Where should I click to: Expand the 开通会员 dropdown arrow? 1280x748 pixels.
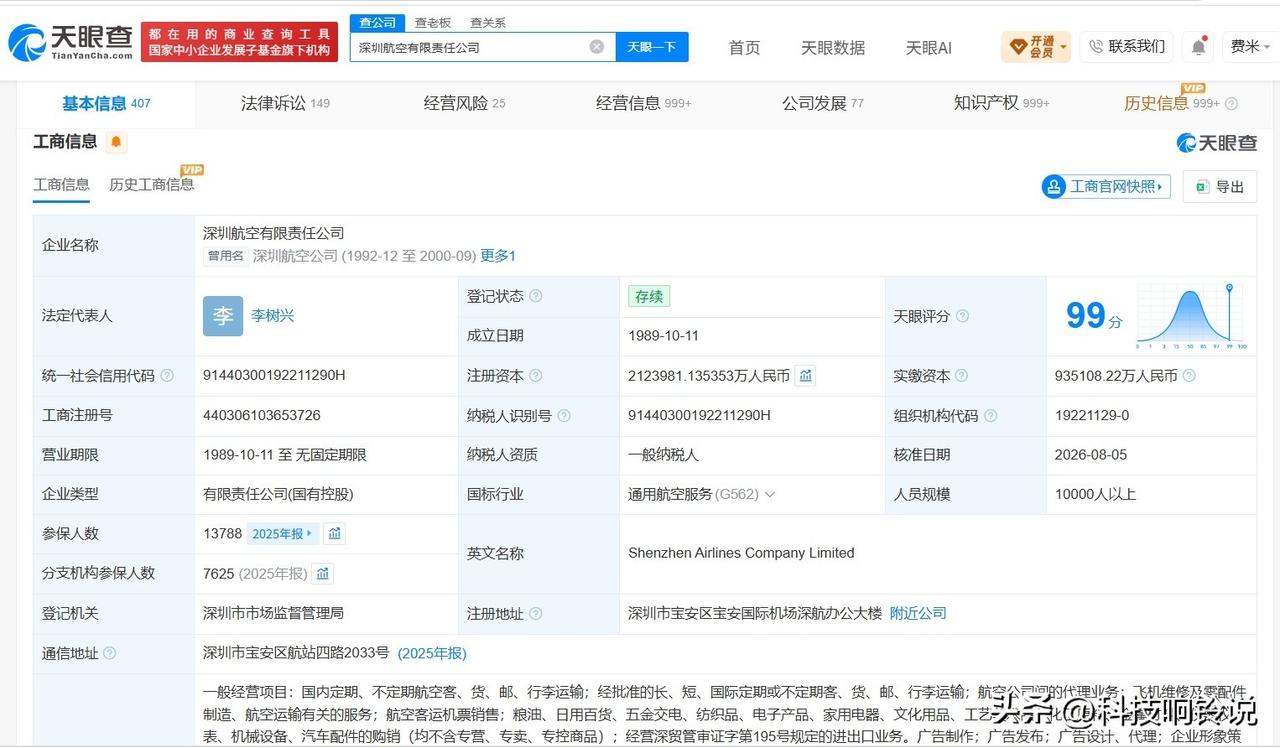[x=1063, y=47]
